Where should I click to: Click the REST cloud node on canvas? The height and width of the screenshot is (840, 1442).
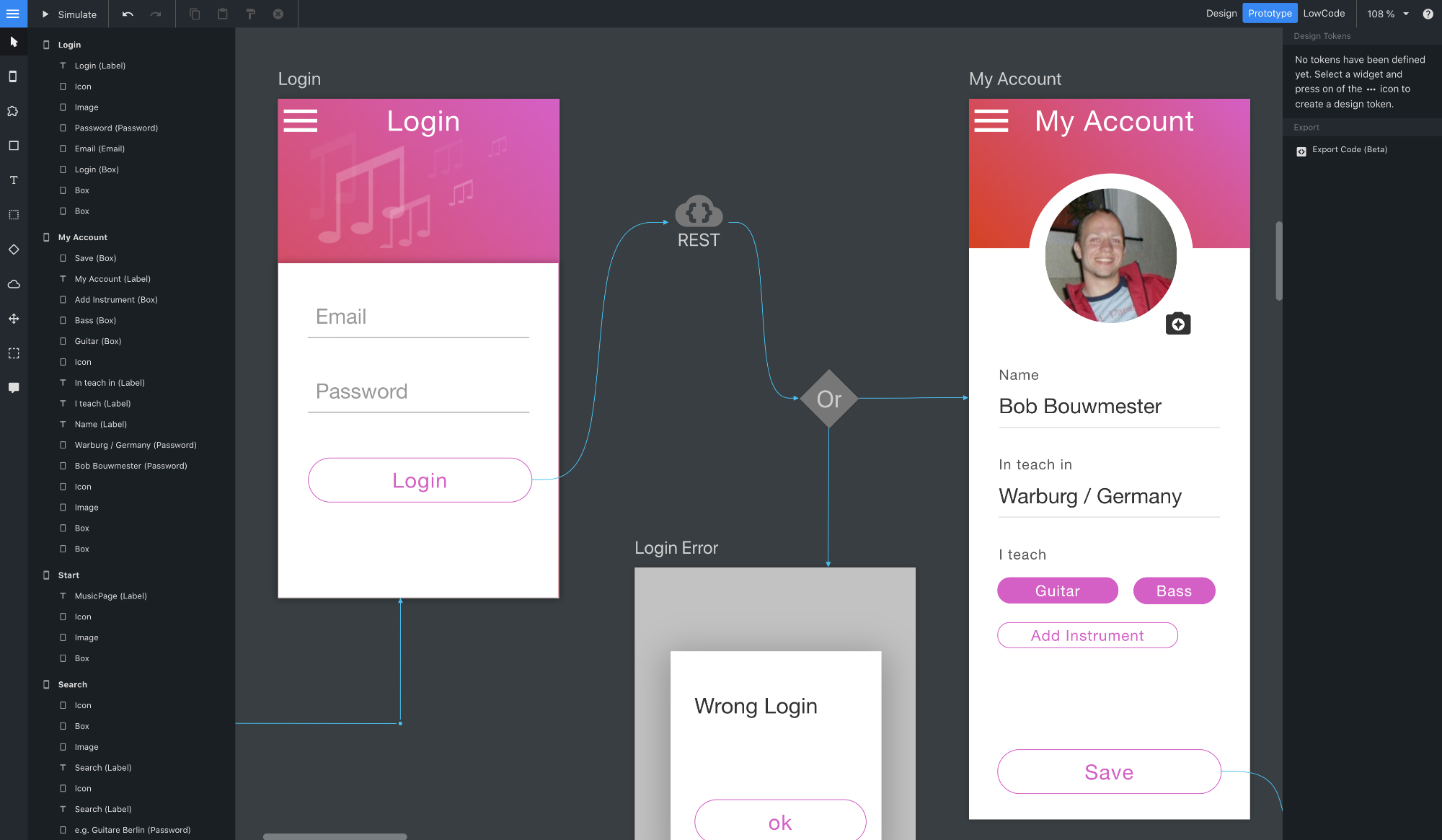[x=698, y=213]
